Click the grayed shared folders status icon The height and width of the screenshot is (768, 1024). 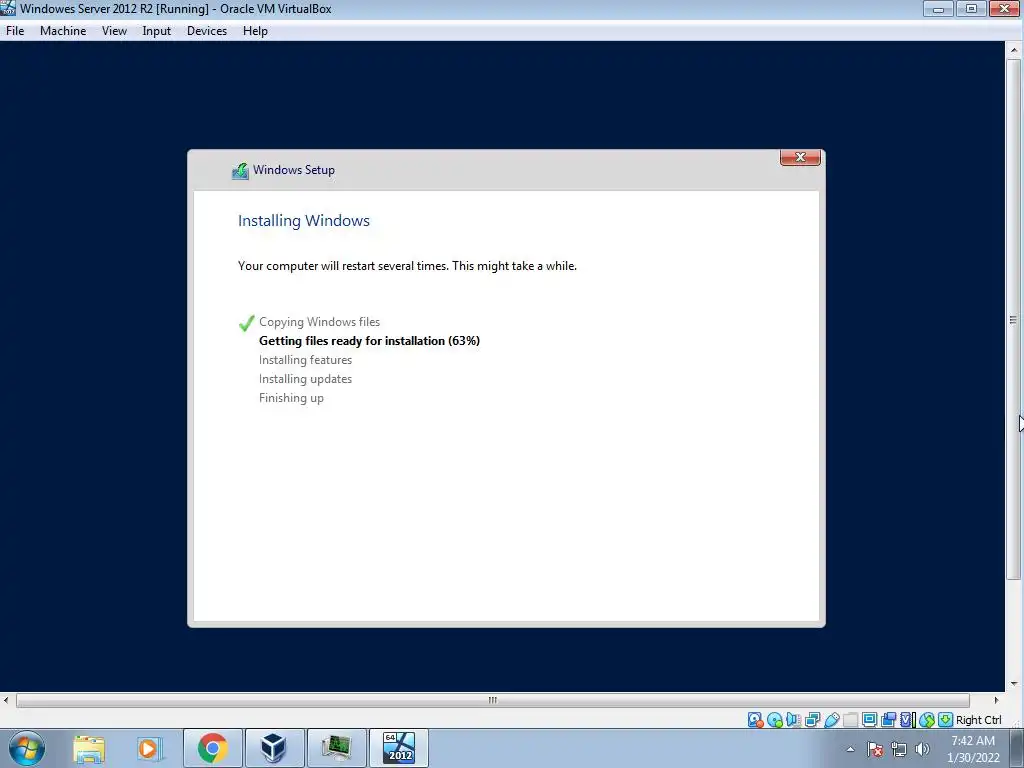click(x=850, y=720)
